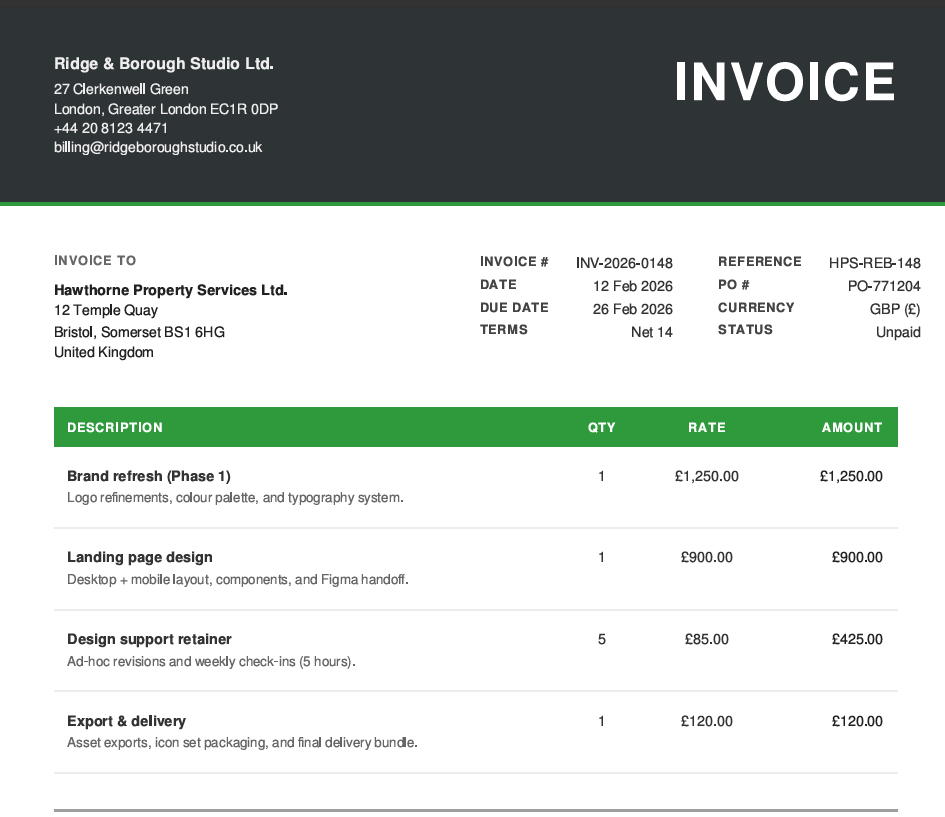Click invoice number INV-2026-0148
This screenshot has width=945, height=817.
pyautogui.click(x=624, y=263)
